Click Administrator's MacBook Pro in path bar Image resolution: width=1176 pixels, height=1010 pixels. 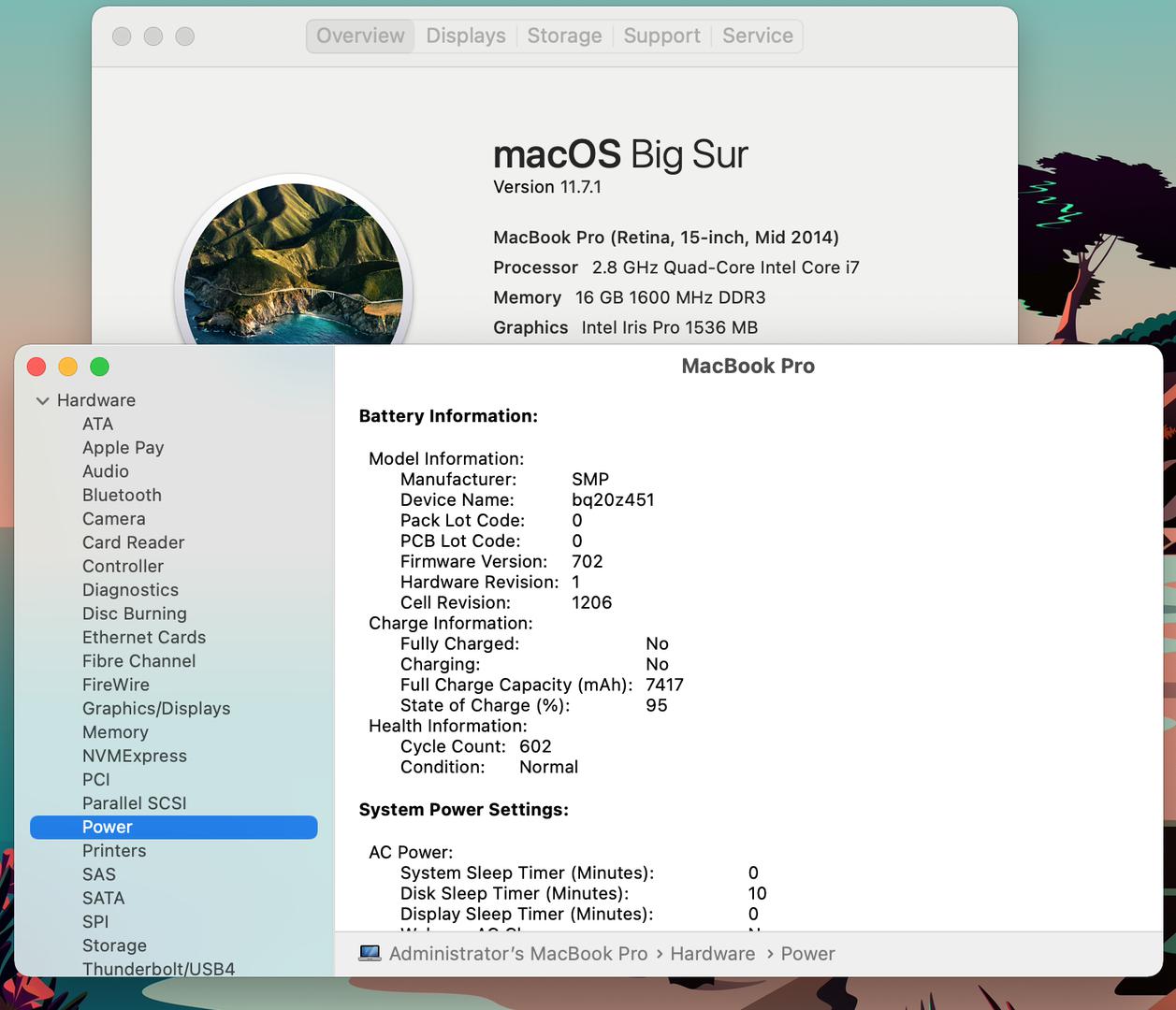(x=518, y=953)
